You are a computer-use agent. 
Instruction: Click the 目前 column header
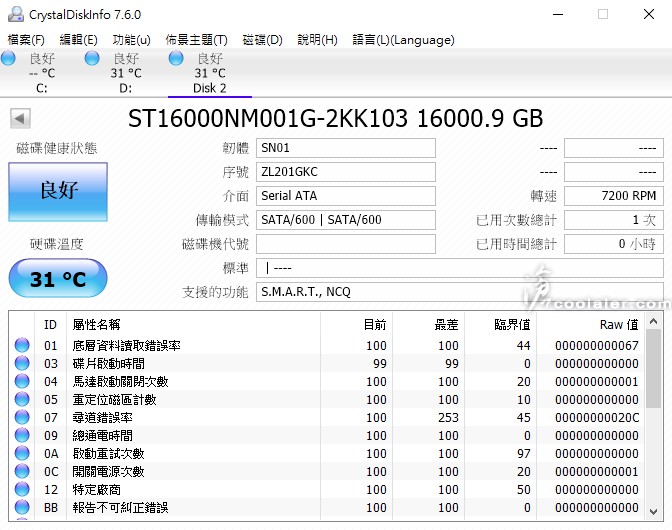pyautogui.click(x=357, y=324)
